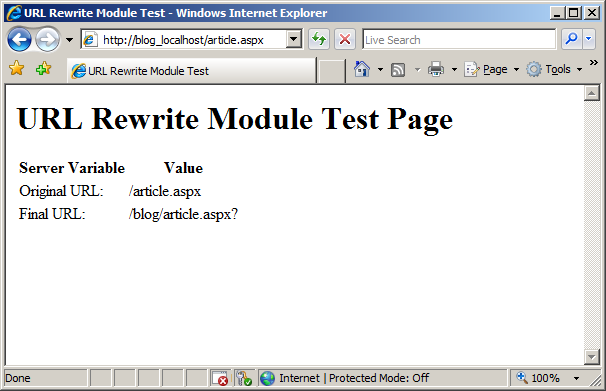Open the search provider options dropdown
The height and width of the screenshot is (391, 606).
(589, 39)
